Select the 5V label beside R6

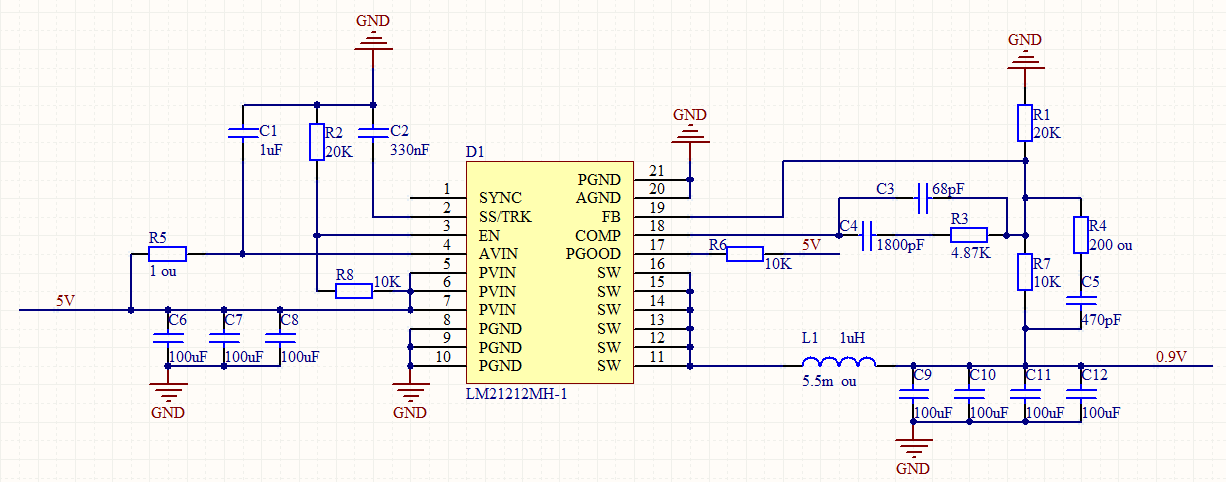tap(811, 244)
